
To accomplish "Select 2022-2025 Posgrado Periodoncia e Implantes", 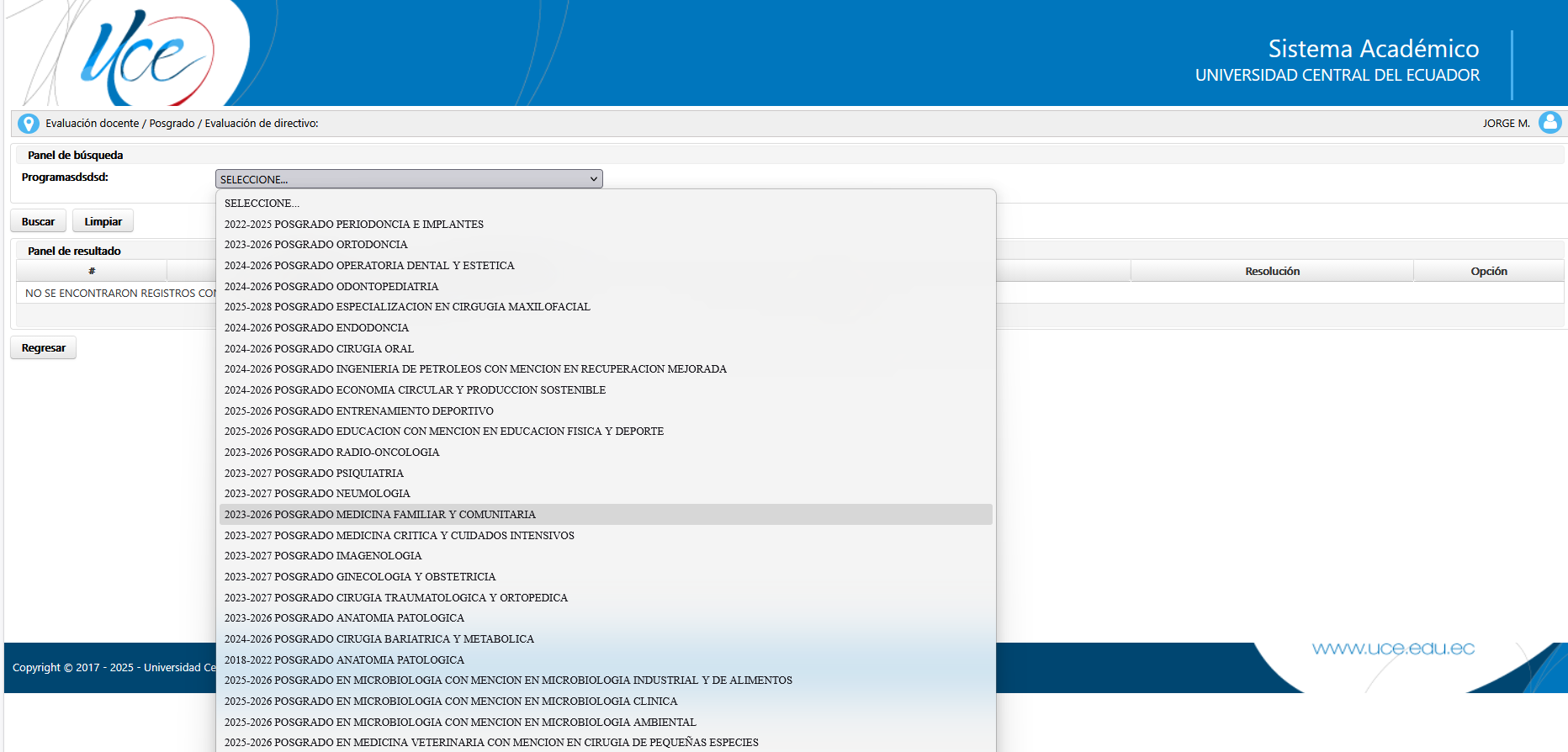I will pos(353,225).
